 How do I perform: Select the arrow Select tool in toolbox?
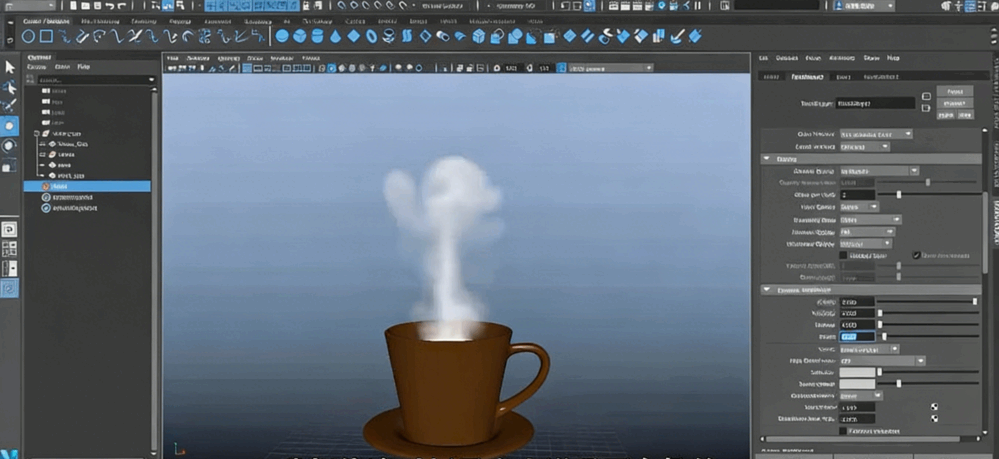(x=10, y=67)
